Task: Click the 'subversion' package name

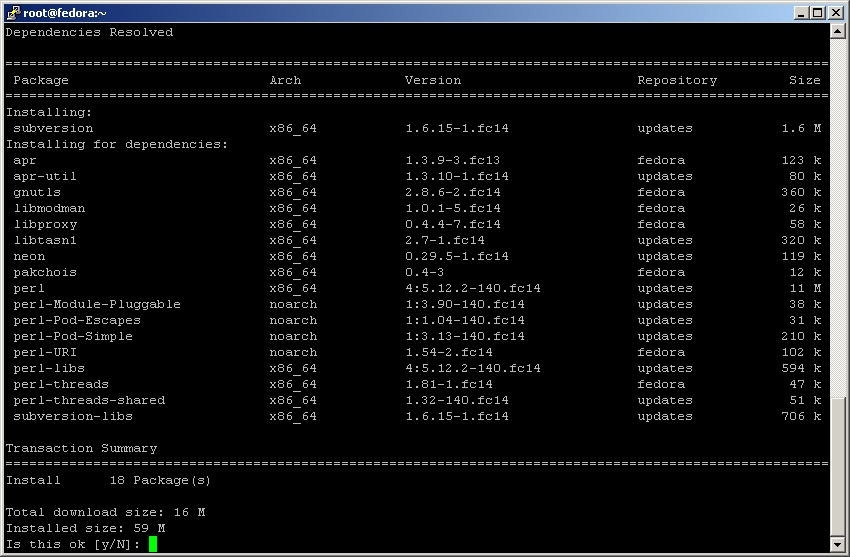Action: coord(53,128)
